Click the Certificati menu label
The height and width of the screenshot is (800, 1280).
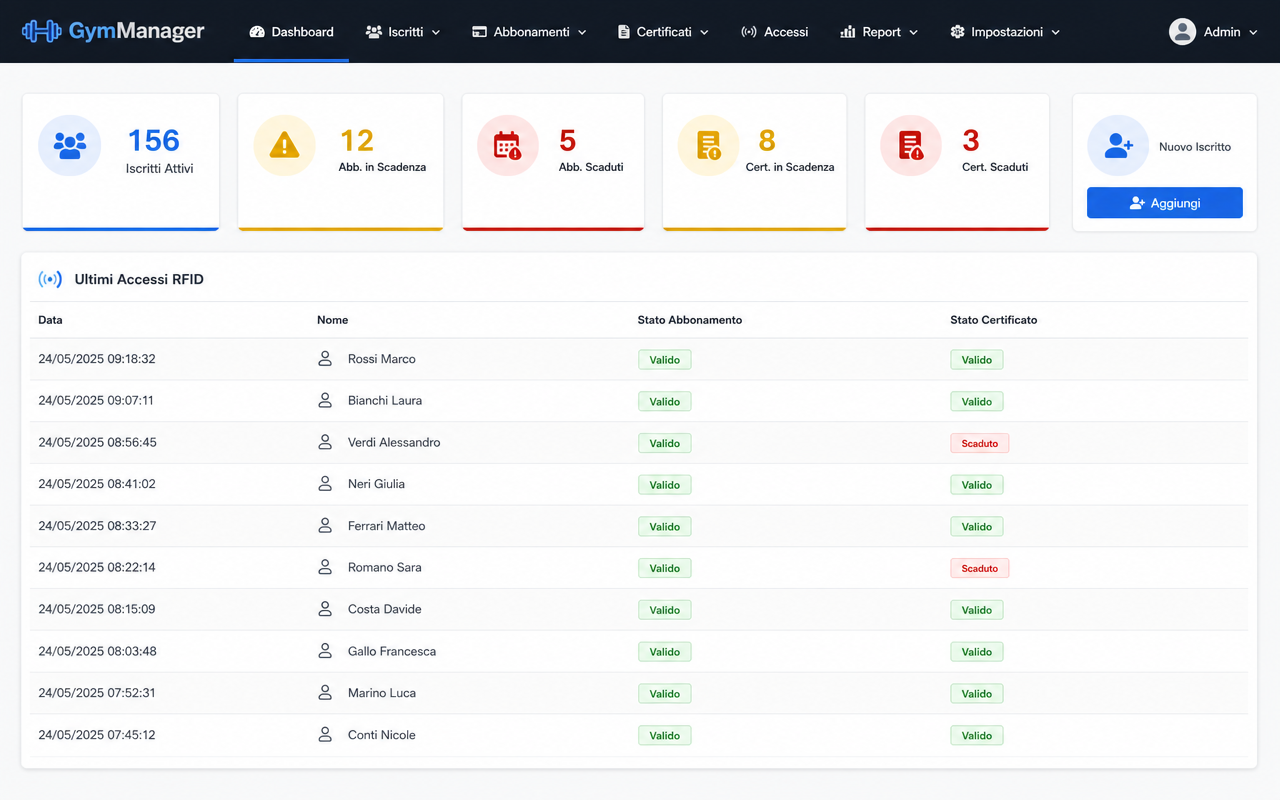[x=664, y=32]
